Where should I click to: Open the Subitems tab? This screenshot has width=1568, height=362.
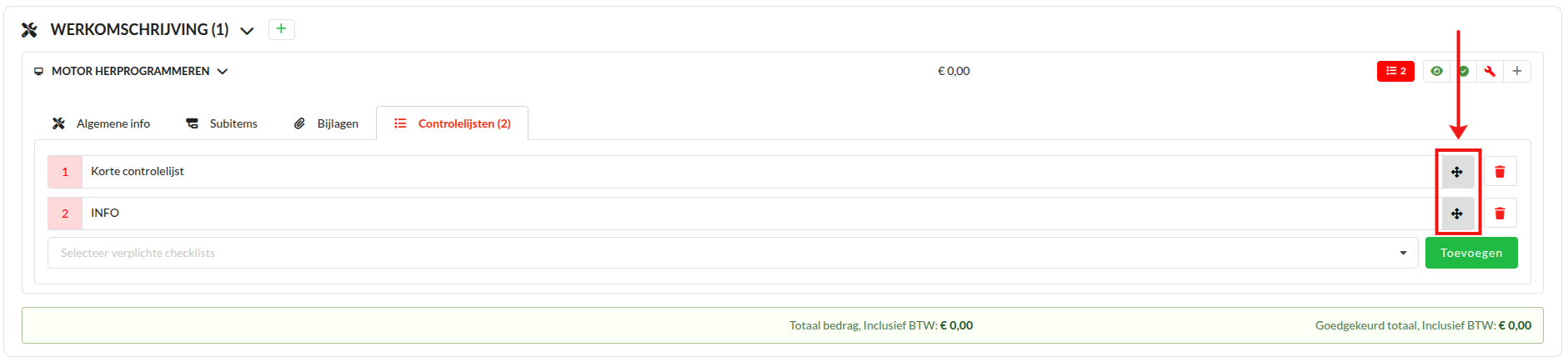222,123
